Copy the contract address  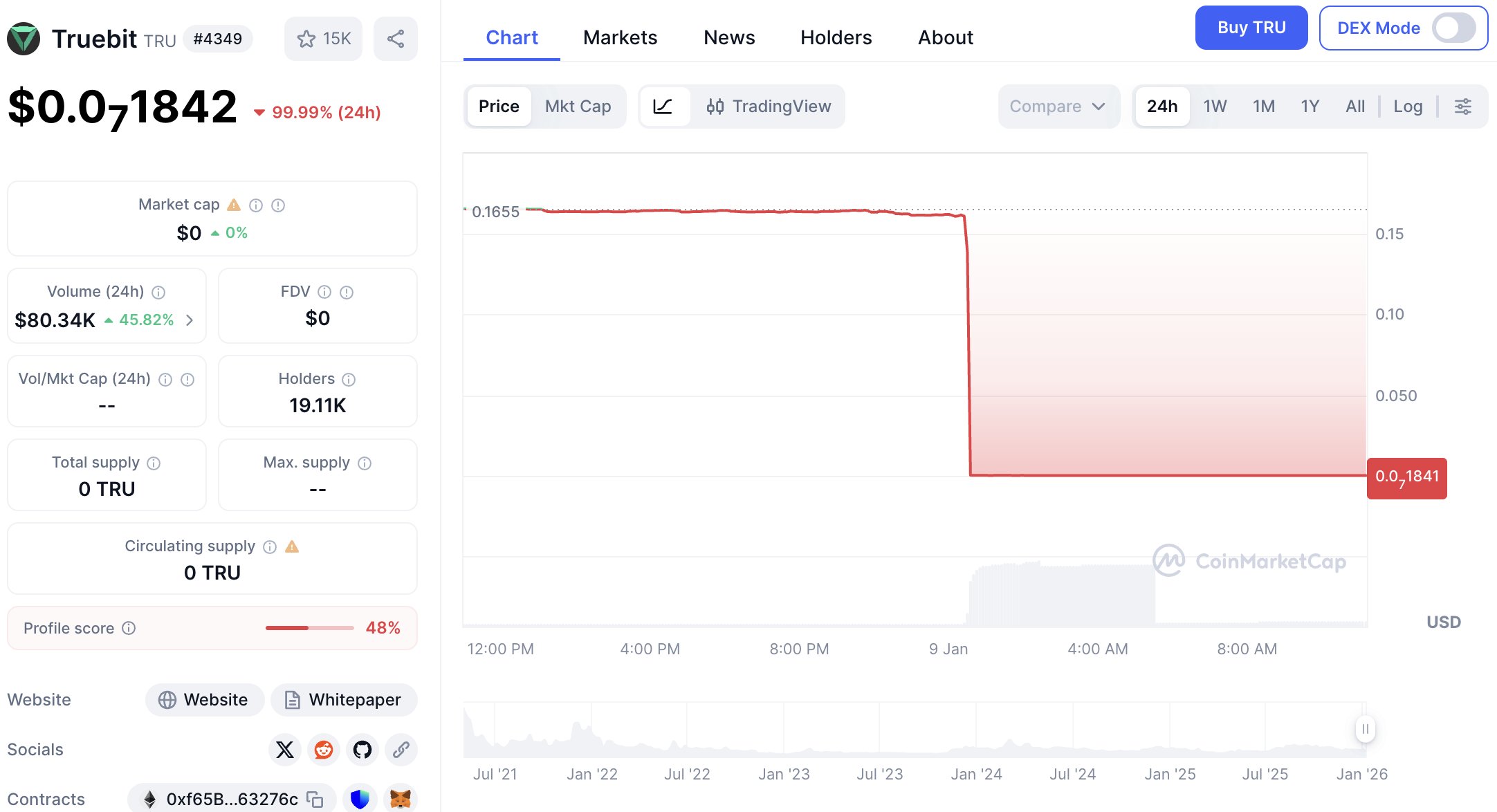[315, 800]
